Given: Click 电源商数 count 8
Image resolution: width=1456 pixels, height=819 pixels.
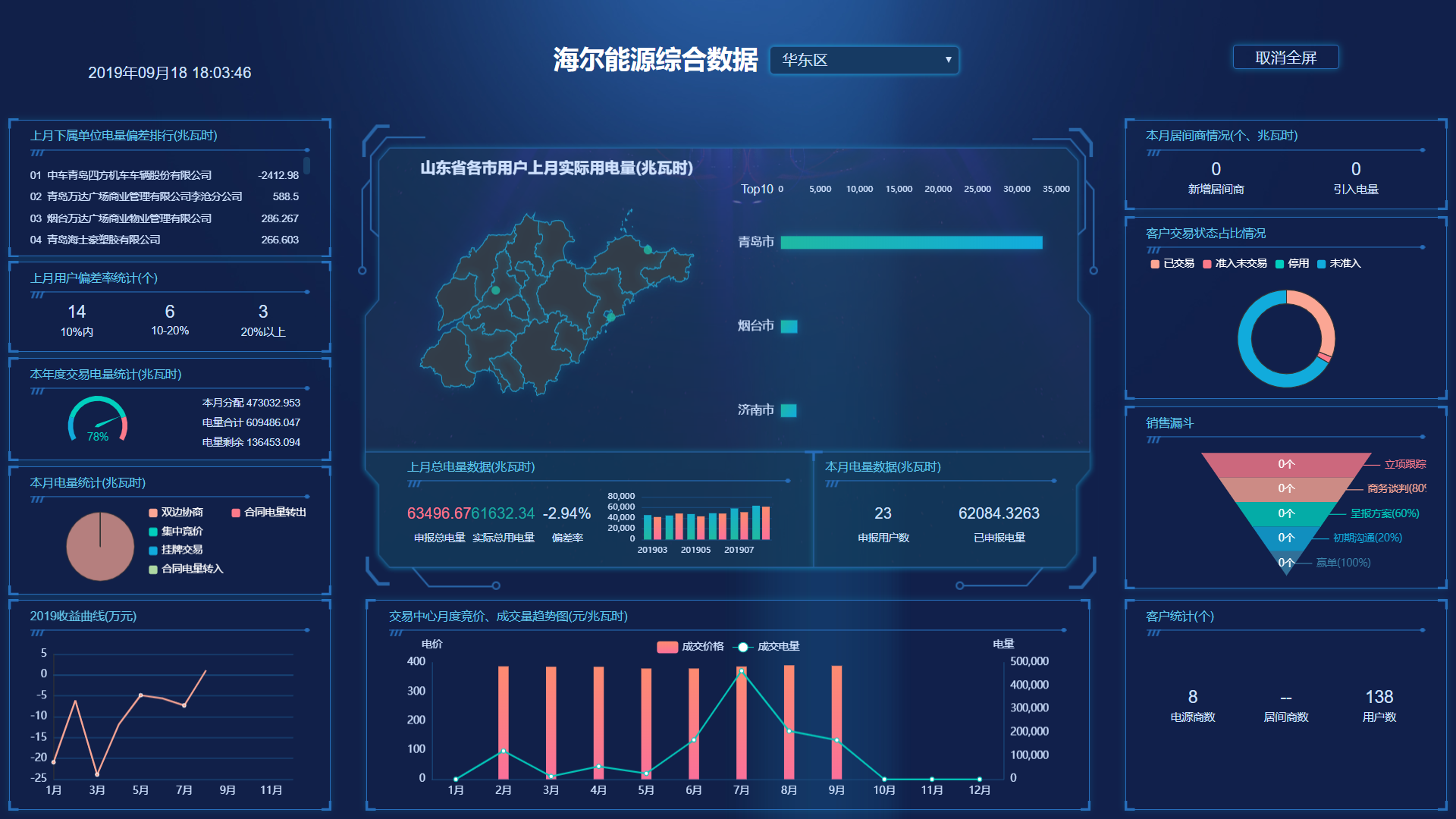Looking at the screenshot, I should click(x=1193, y=697).
